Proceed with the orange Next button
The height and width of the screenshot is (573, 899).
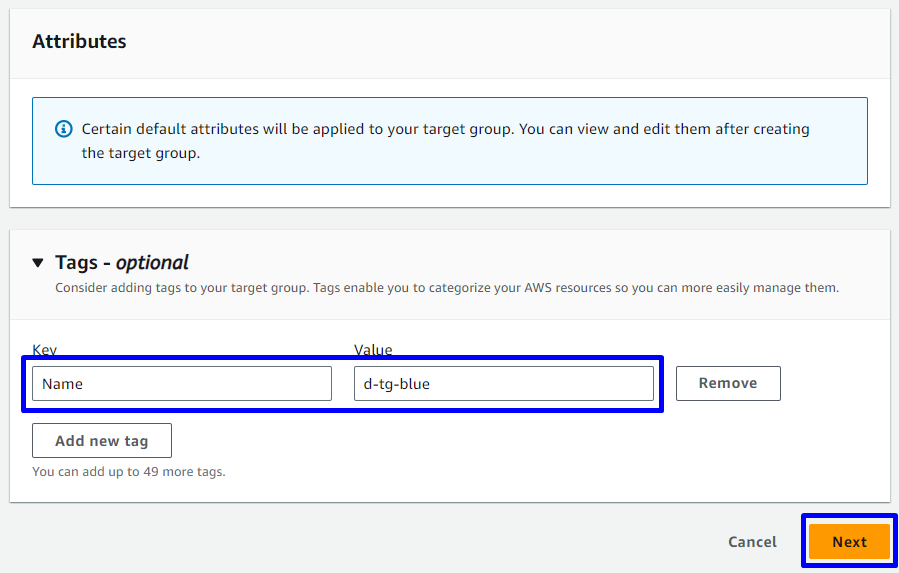click(x=849, y=542)
